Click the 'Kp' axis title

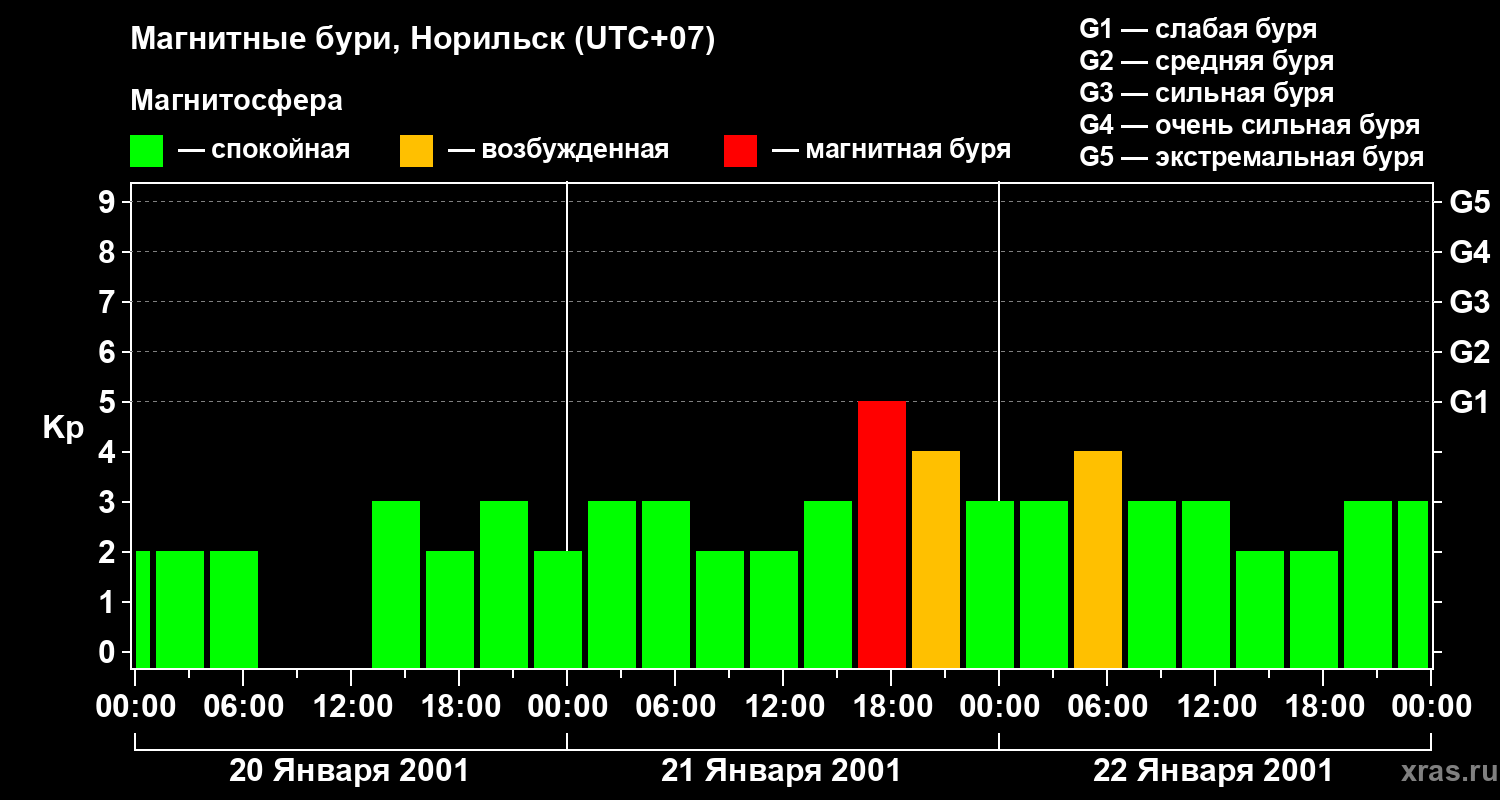point(63,429)
